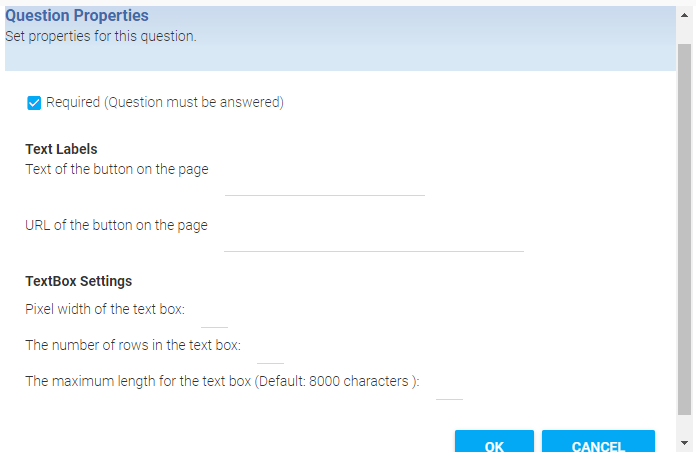This screenshot has width=696, height=459.
Task: Uncheck the Required checkbox
Action: 34,103
